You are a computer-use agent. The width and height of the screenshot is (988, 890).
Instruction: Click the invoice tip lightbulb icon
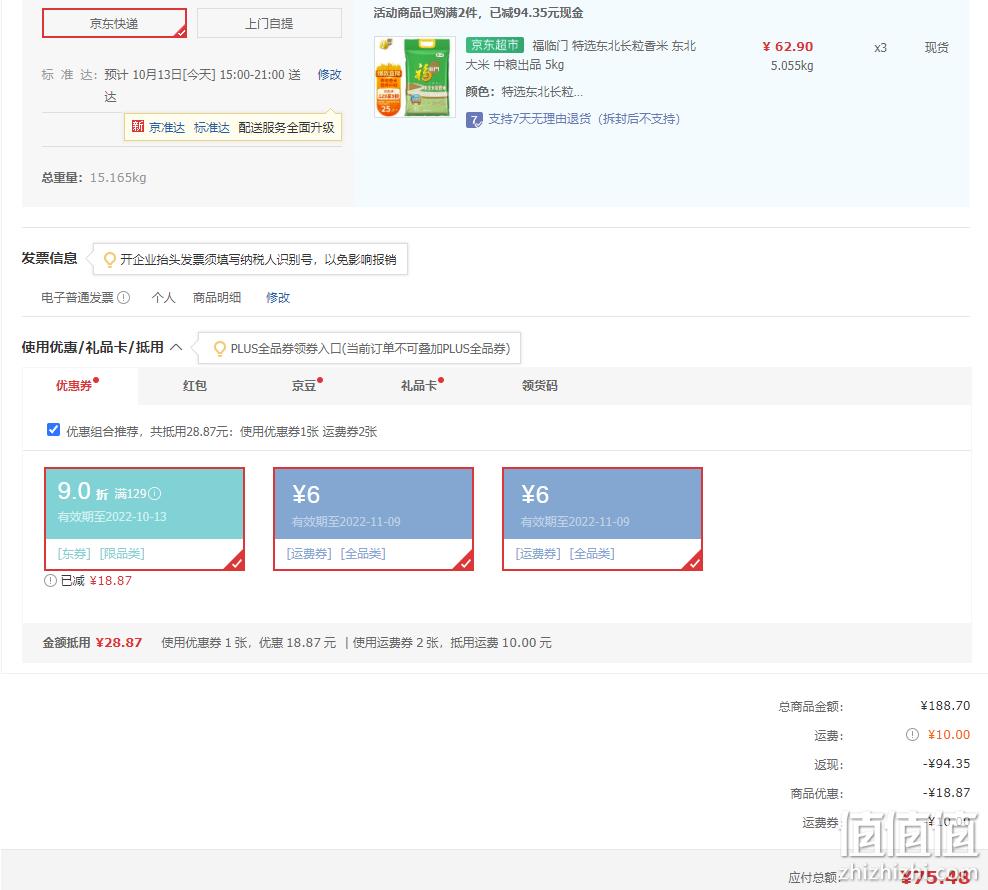(x=110, y=259)
